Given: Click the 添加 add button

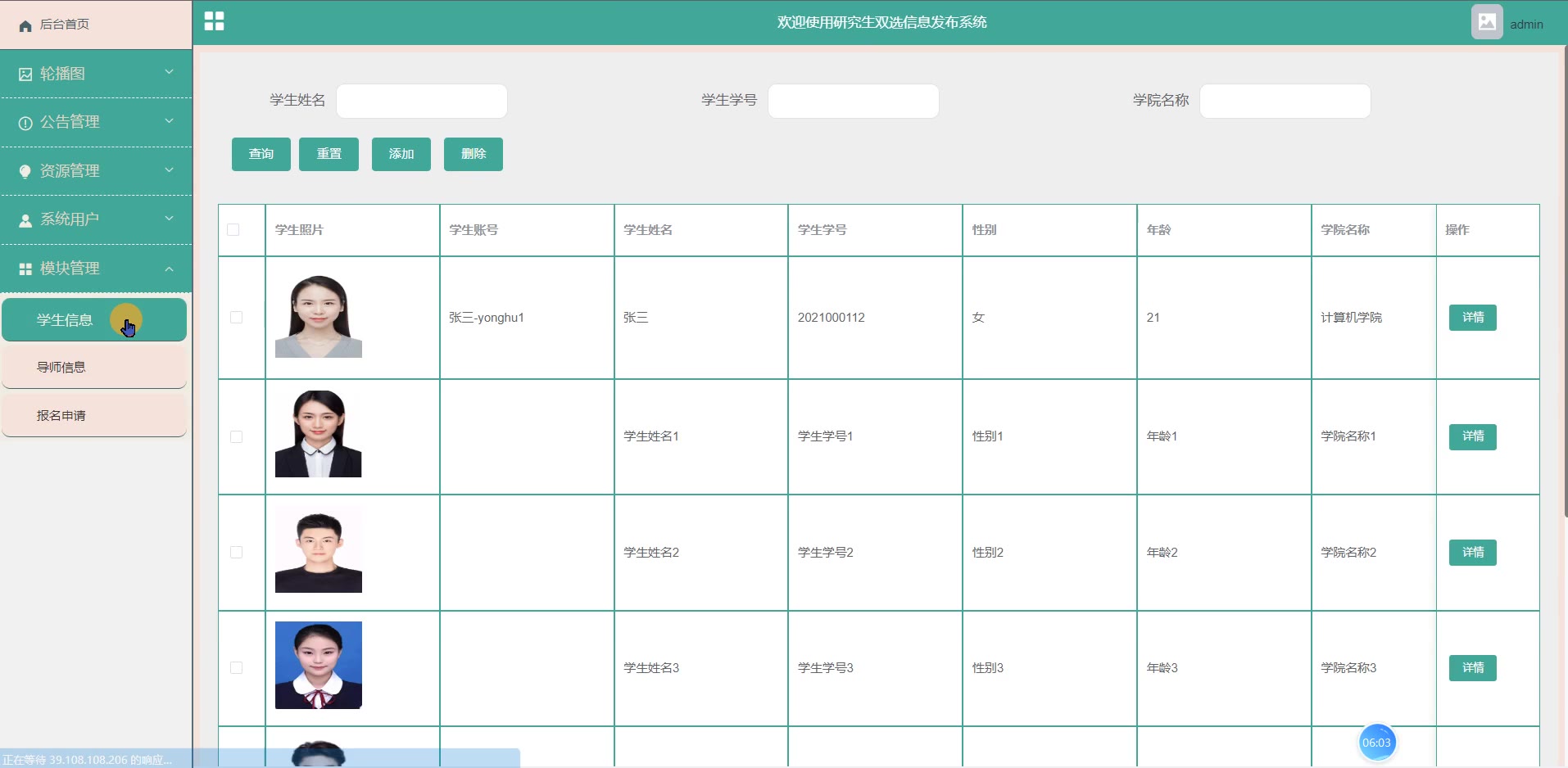Looking at the screenshot, I should point(401,154).
